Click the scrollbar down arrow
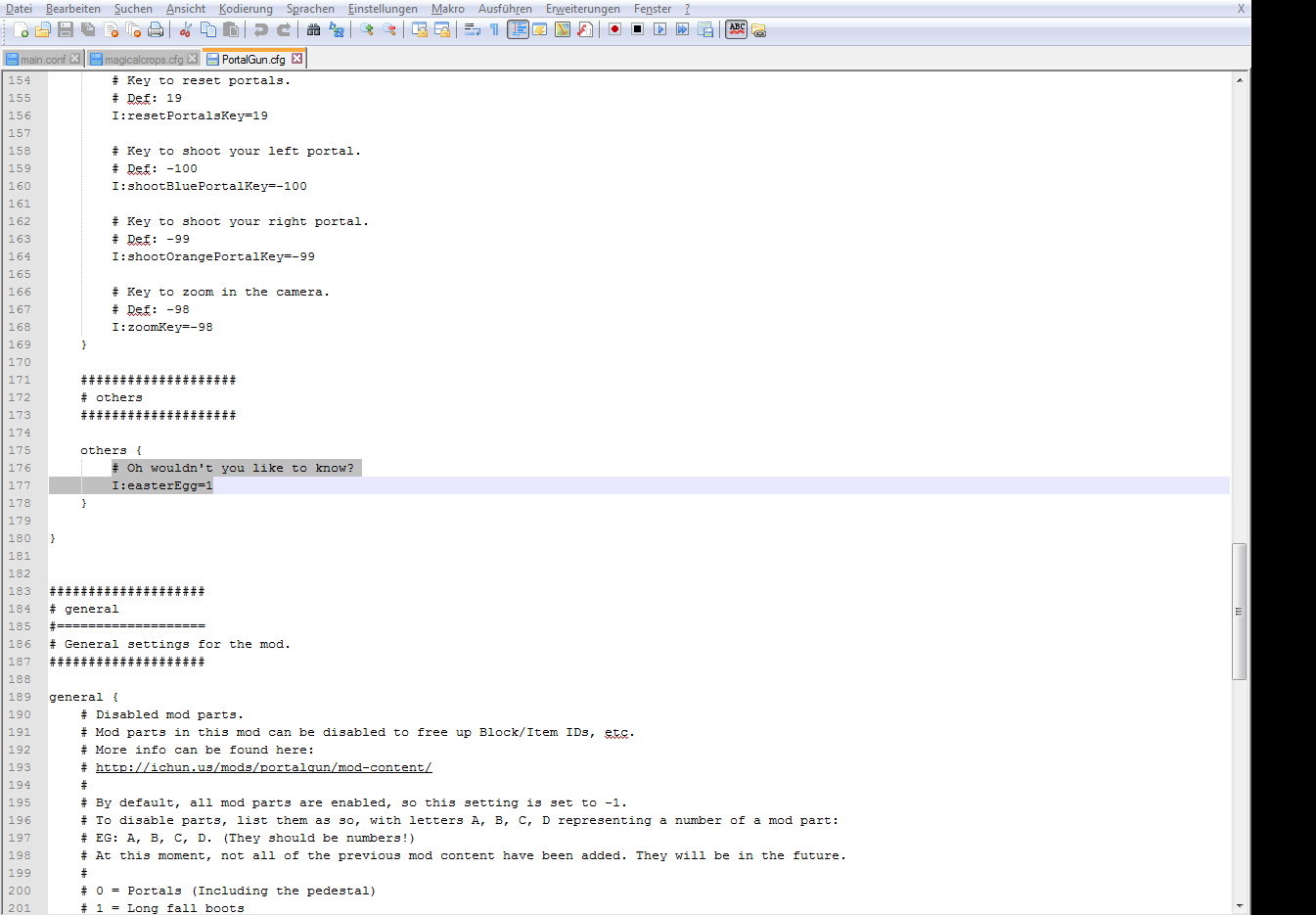Image resolution: width=1316 pixels, height=915 pixels. click(x=1239, y=906)
